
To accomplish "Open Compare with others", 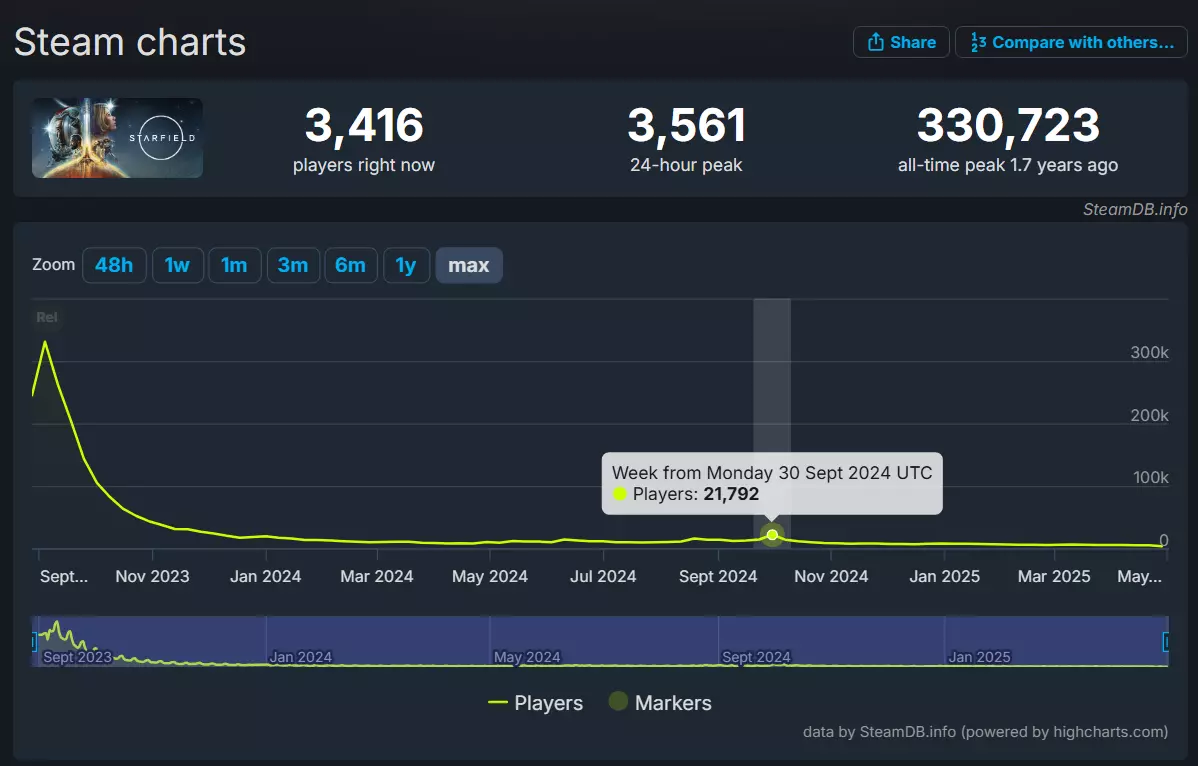I will click(1071, 42).
